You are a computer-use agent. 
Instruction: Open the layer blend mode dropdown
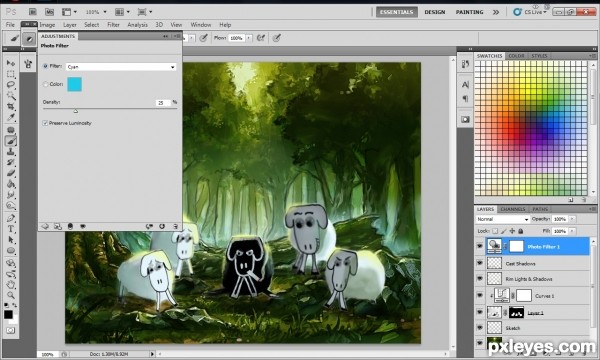click(x=502, y=219)
